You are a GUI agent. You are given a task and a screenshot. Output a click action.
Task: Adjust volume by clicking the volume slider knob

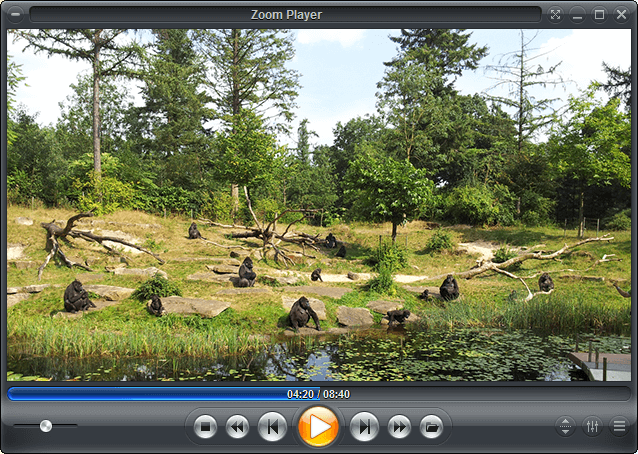[46, 426]
